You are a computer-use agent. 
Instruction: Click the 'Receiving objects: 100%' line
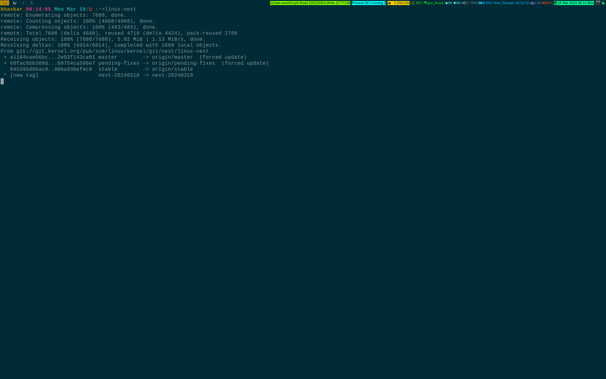(x=103, y=39)
